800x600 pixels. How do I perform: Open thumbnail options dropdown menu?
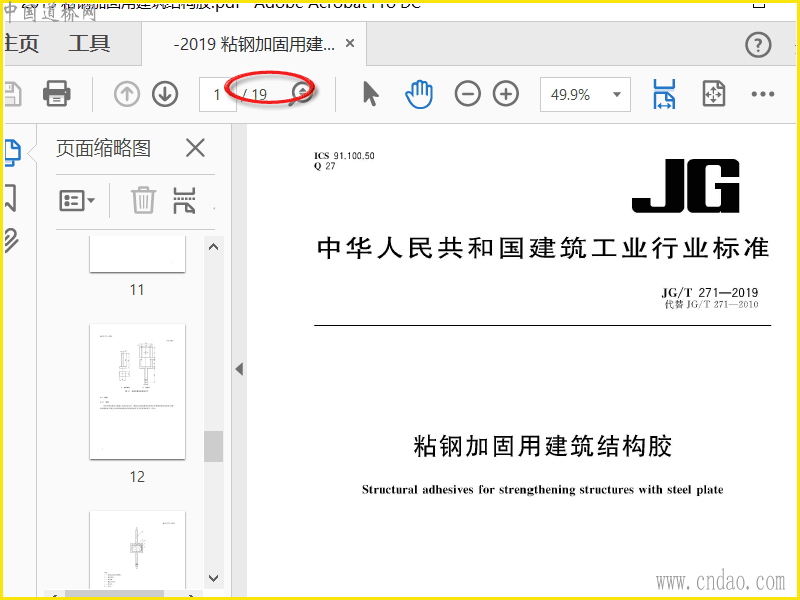point(77,201)
